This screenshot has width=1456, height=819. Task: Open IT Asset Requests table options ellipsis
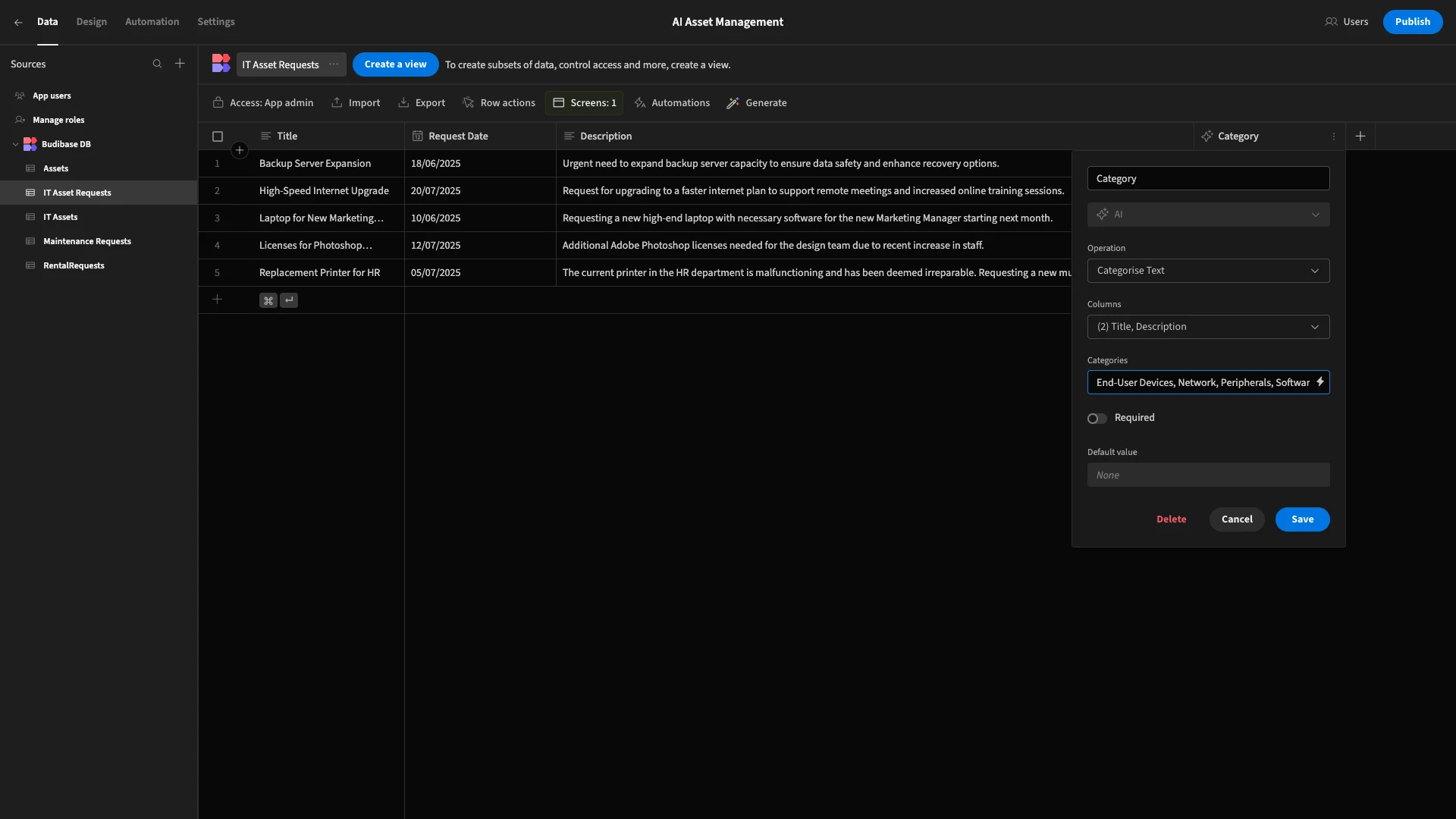334,64
